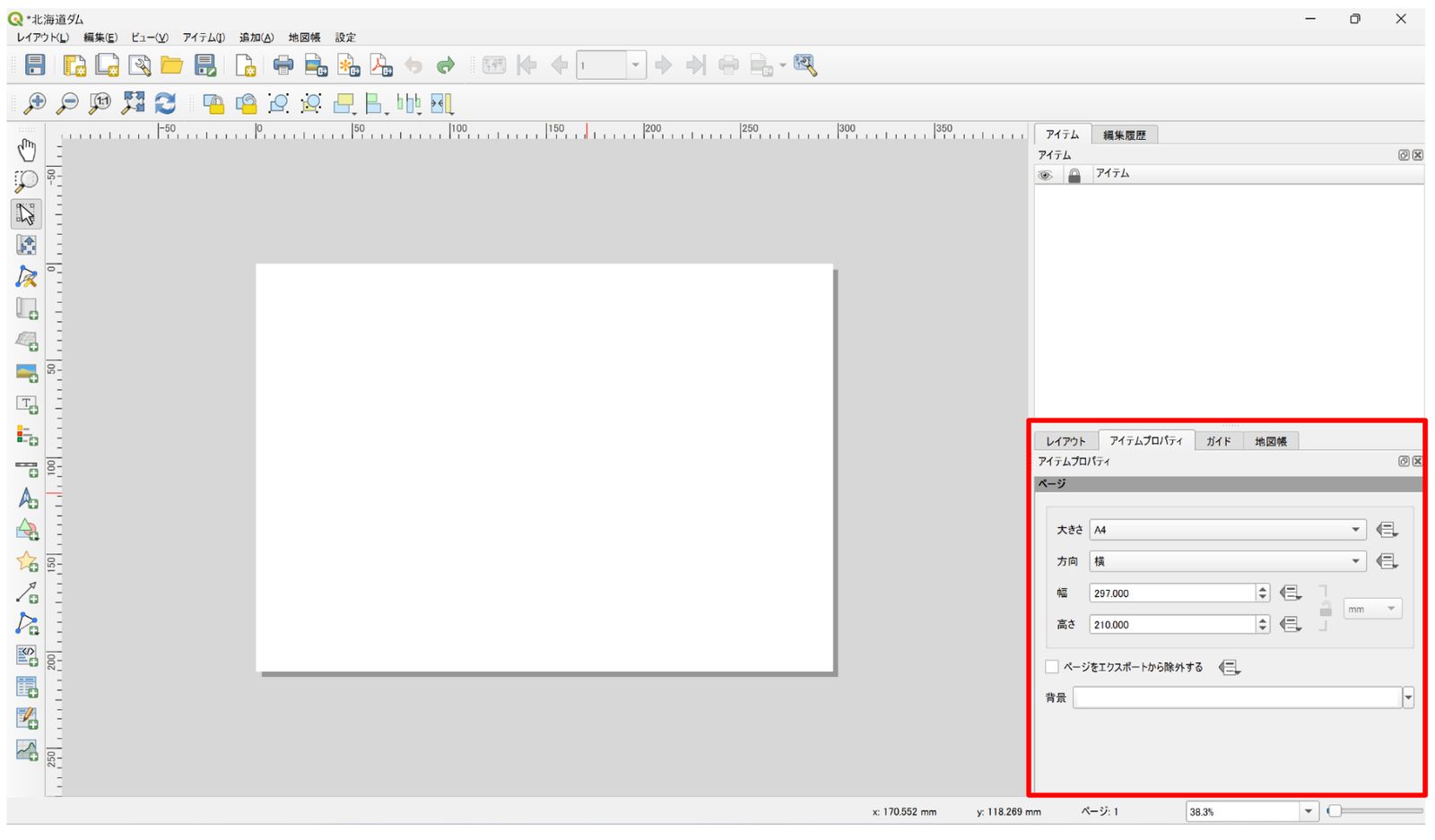Open the 方向 orientation dropdown
The width and height of the screenshot is (1435, 840).
point(1228,561)
